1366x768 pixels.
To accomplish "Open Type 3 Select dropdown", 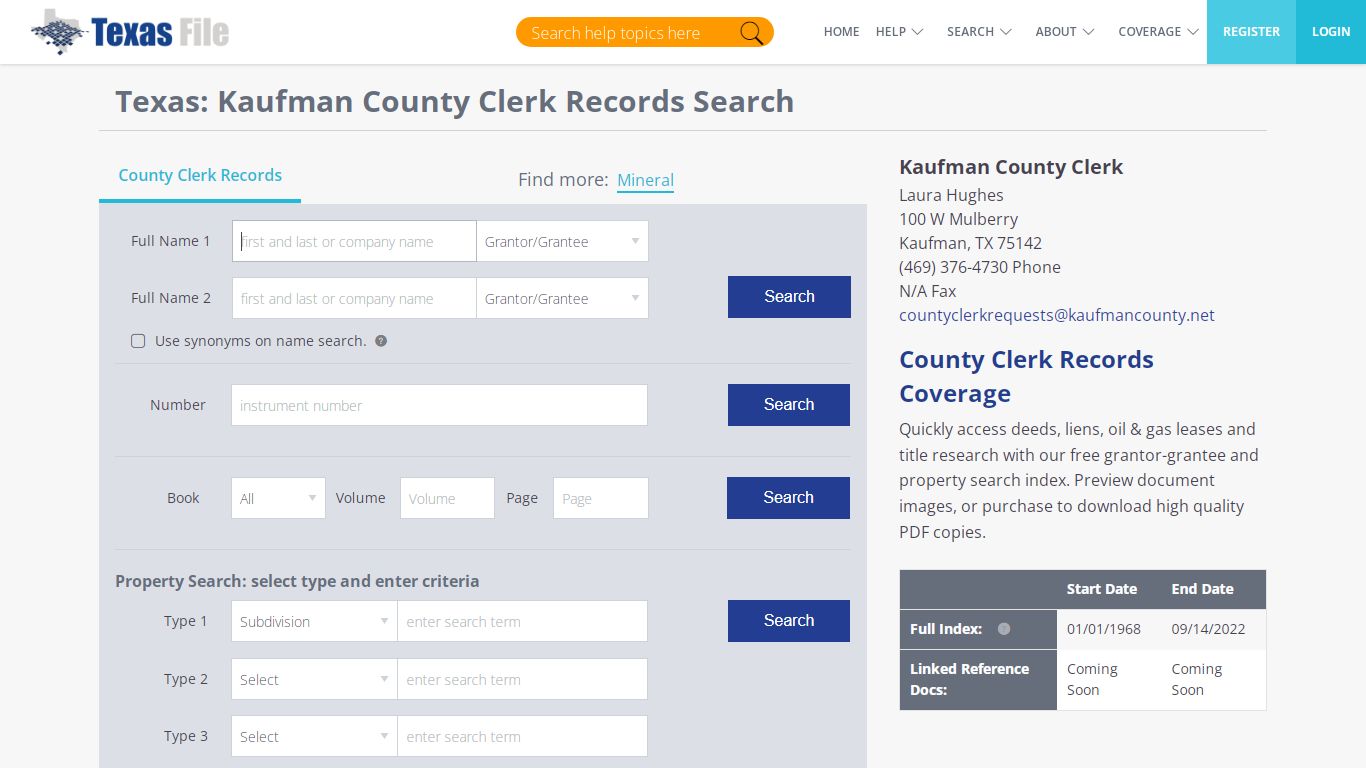I will click(x=314, y=736).
